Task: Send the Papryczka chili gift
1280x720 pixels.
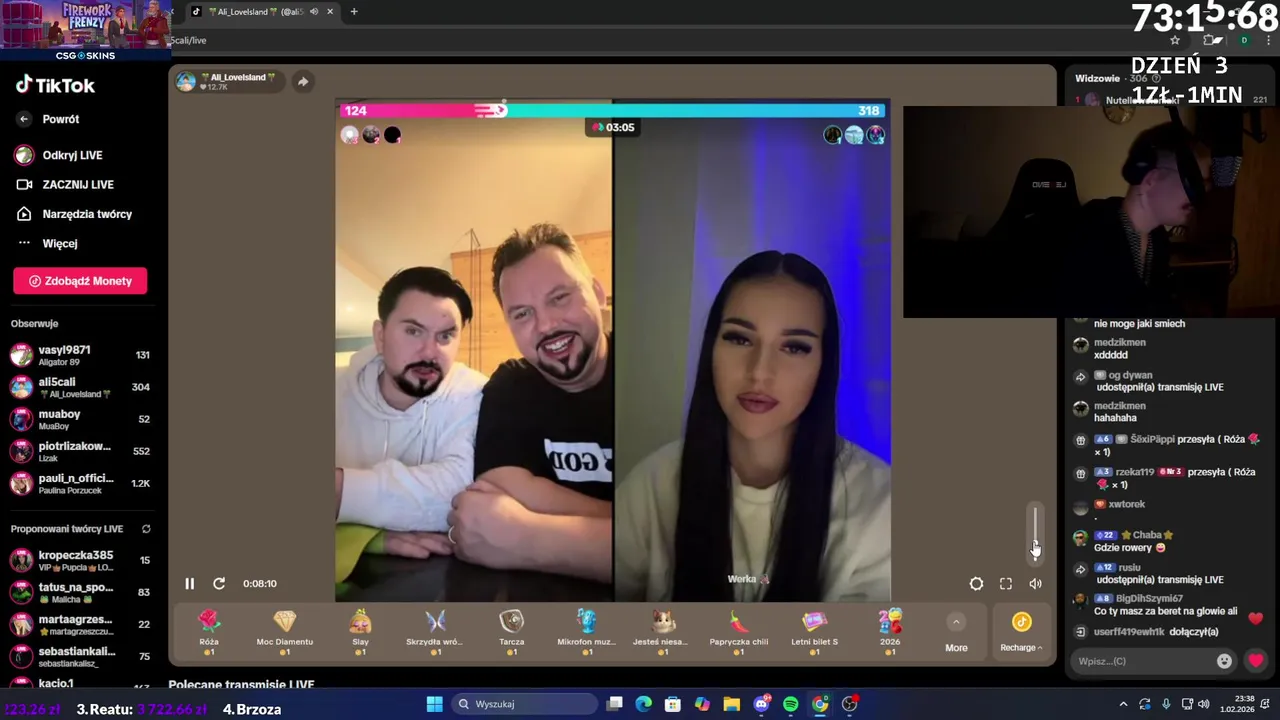Action: pyautogui.click(x=738, y=632)
